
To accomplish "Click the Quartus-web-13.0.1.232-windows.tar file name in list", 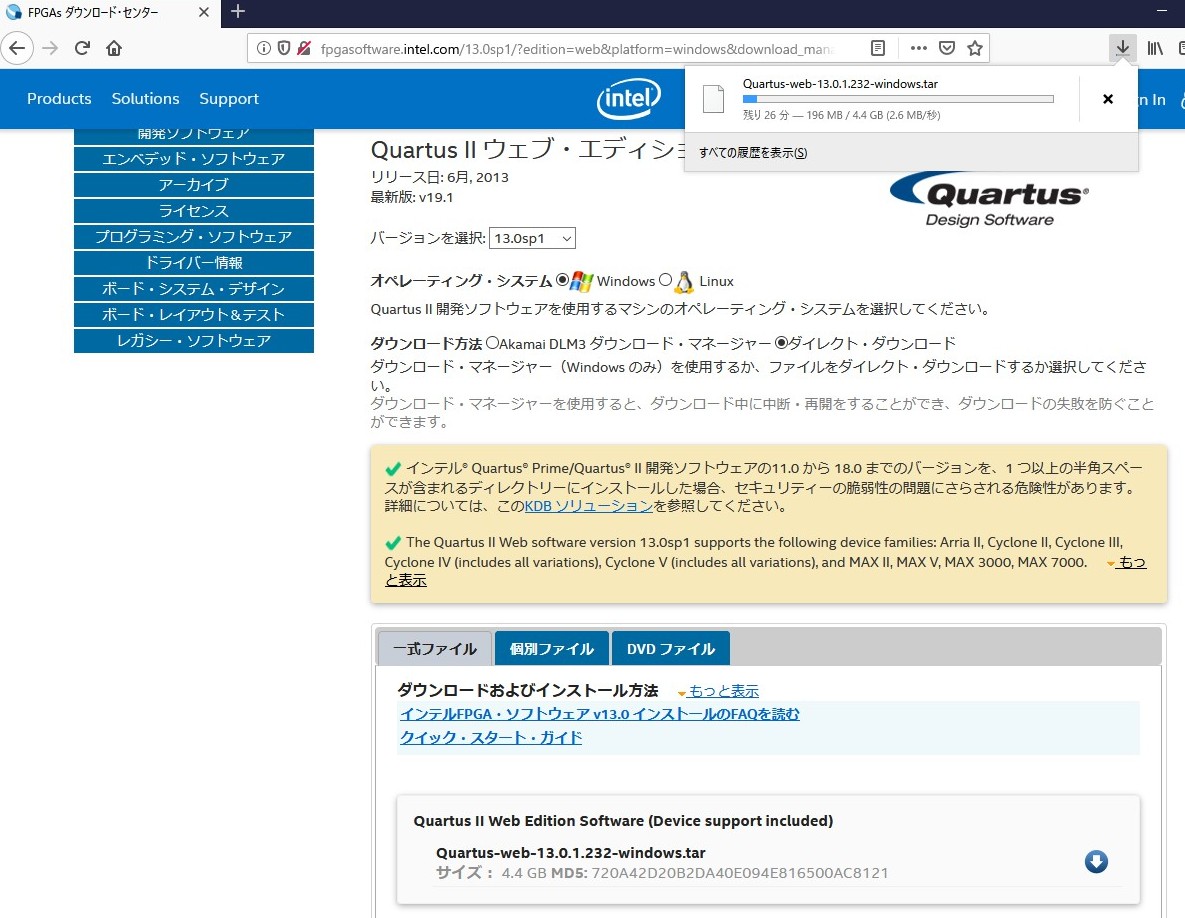I will [571, 853].
